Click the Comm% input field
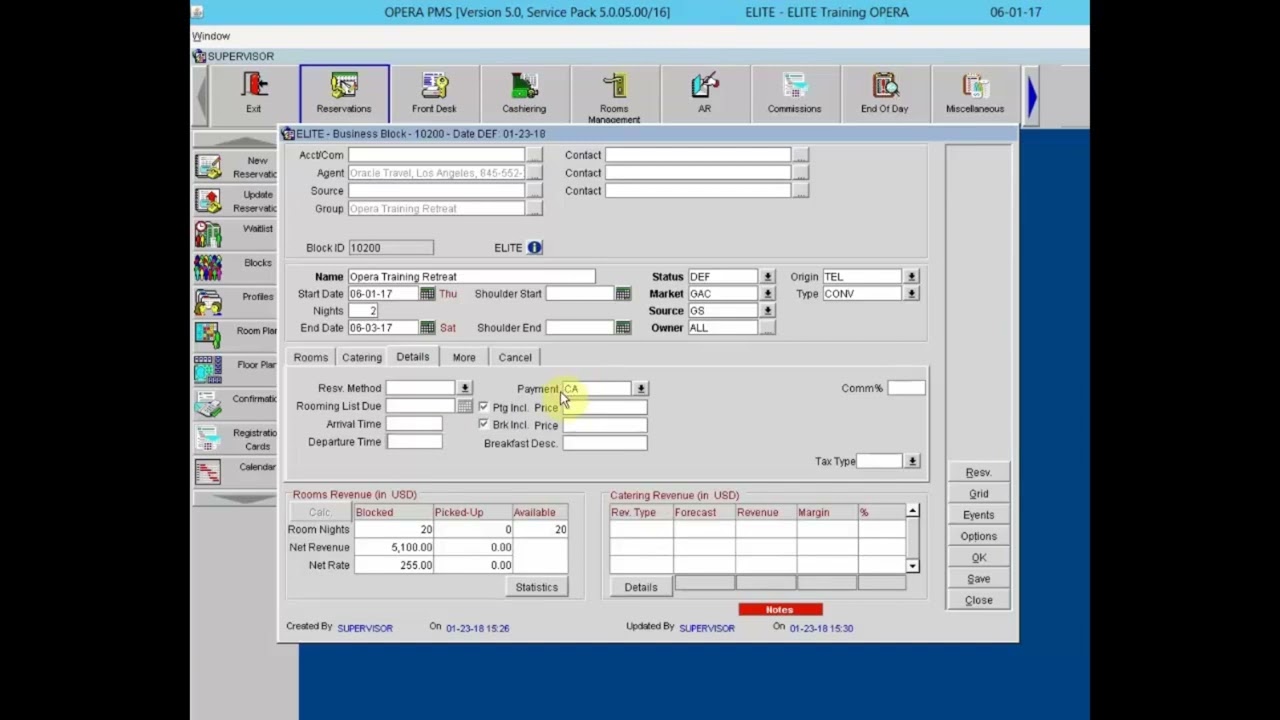The height and width of the screenshot is (720, 1280). click(x=906, y=388)
